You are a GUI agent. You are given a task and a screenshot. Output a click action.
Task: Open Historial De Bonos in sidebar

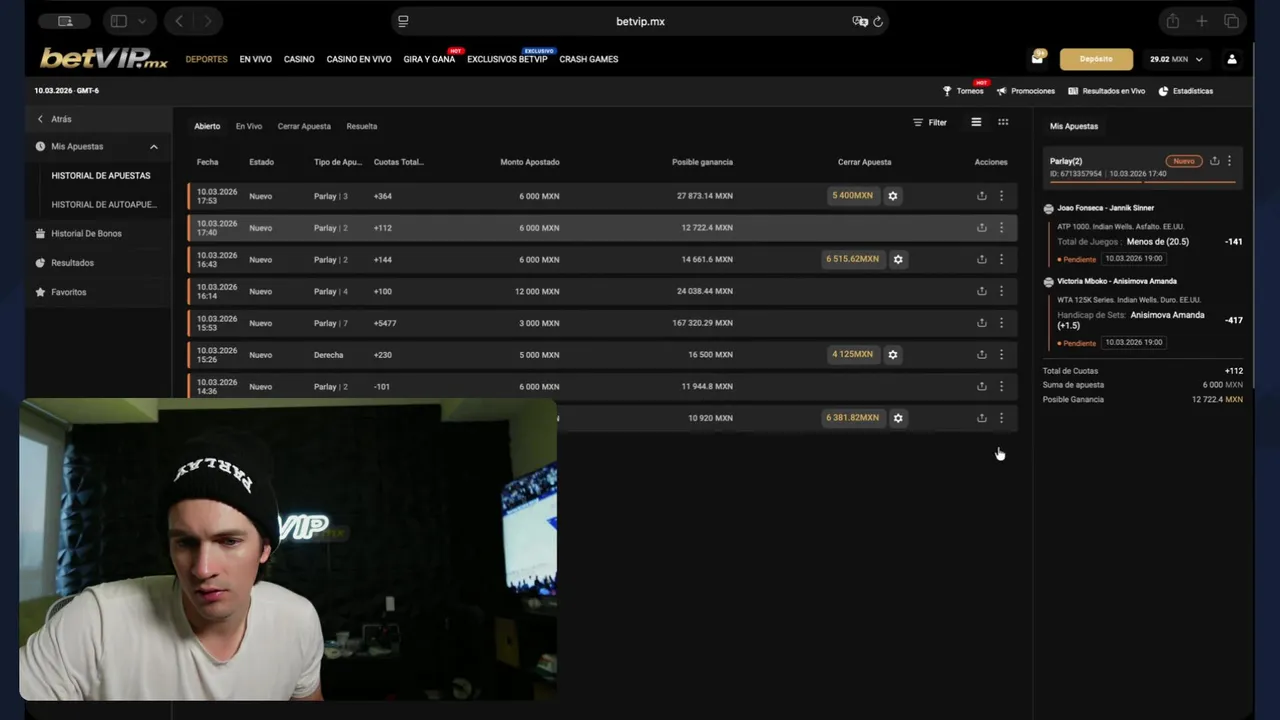tap(86, 234)
